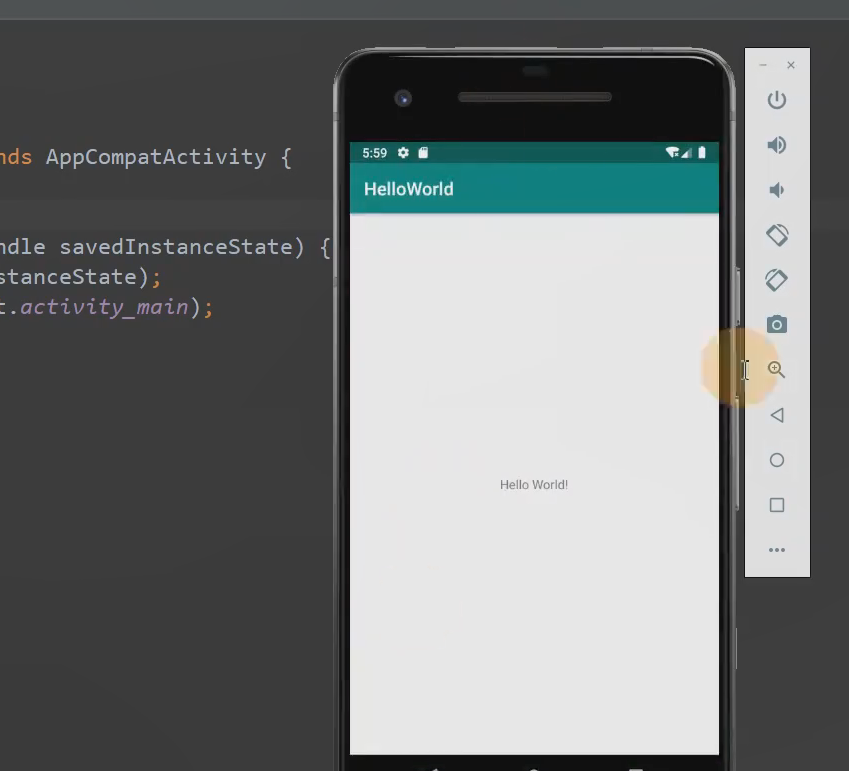Tap the settings gear in phone status bar
The width and height of the screenshot is (849, 771).
click(x=403, y=153)
